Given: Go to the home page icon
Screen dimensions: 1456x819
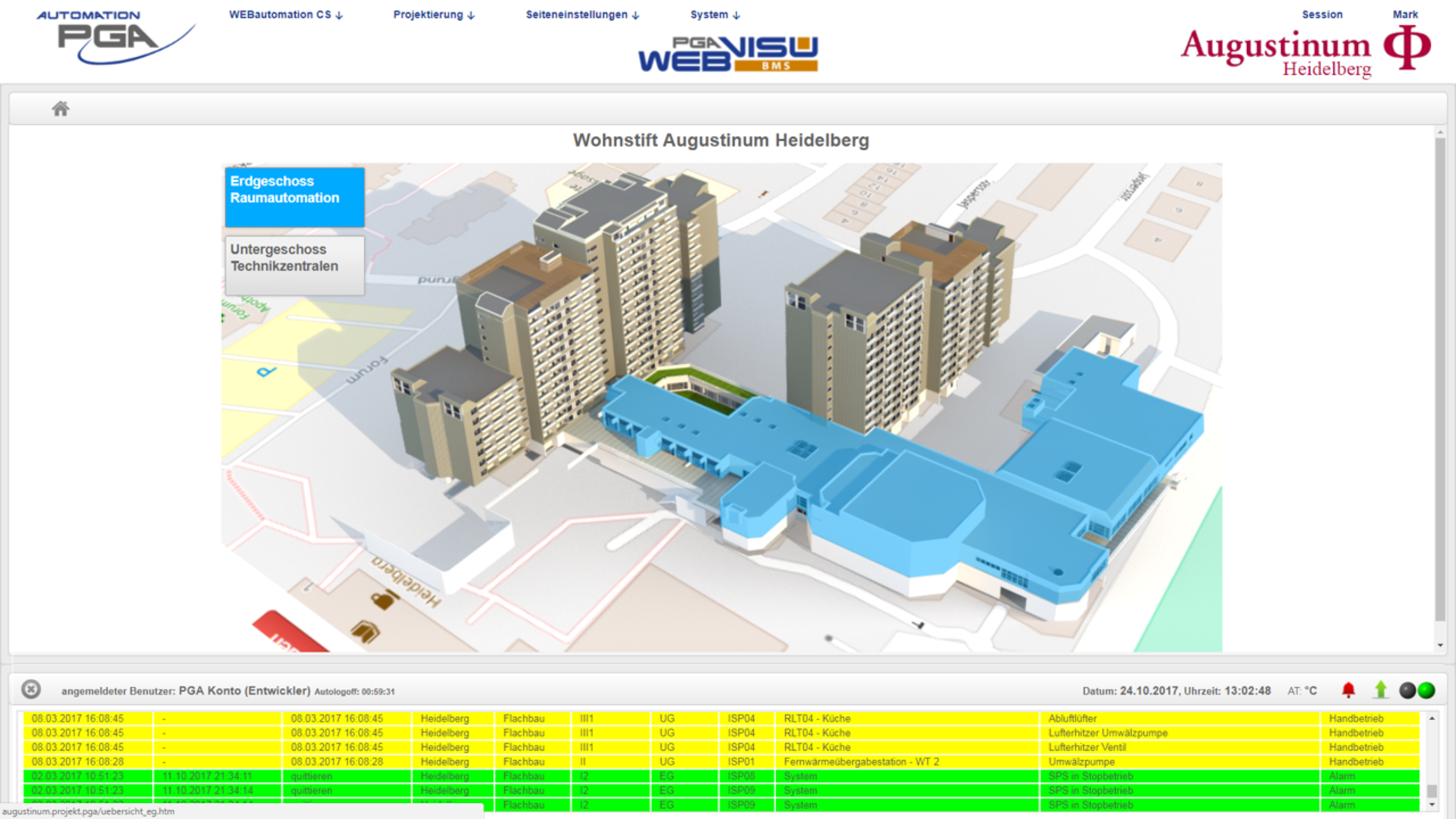Looking at the screenshot, I should [61, 109].
